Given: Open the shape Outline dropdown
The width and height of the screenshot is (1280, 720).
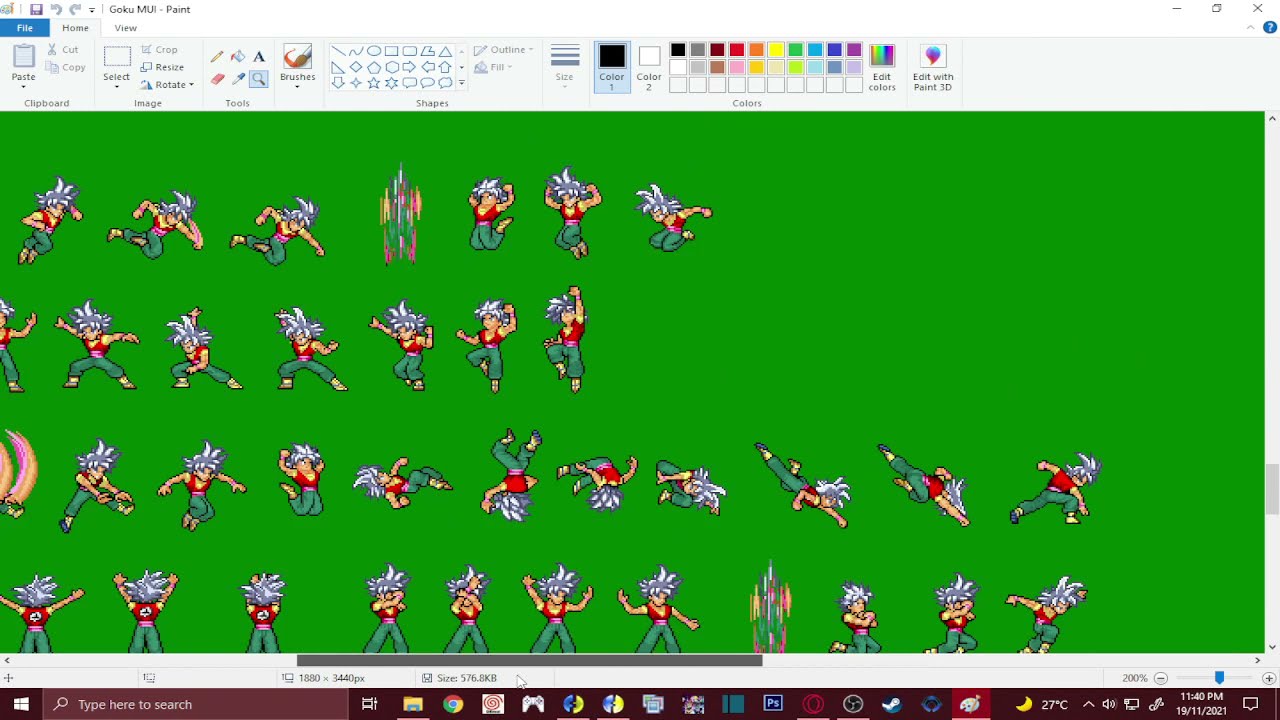Looking at the screenshot, I should coord(504,50).
